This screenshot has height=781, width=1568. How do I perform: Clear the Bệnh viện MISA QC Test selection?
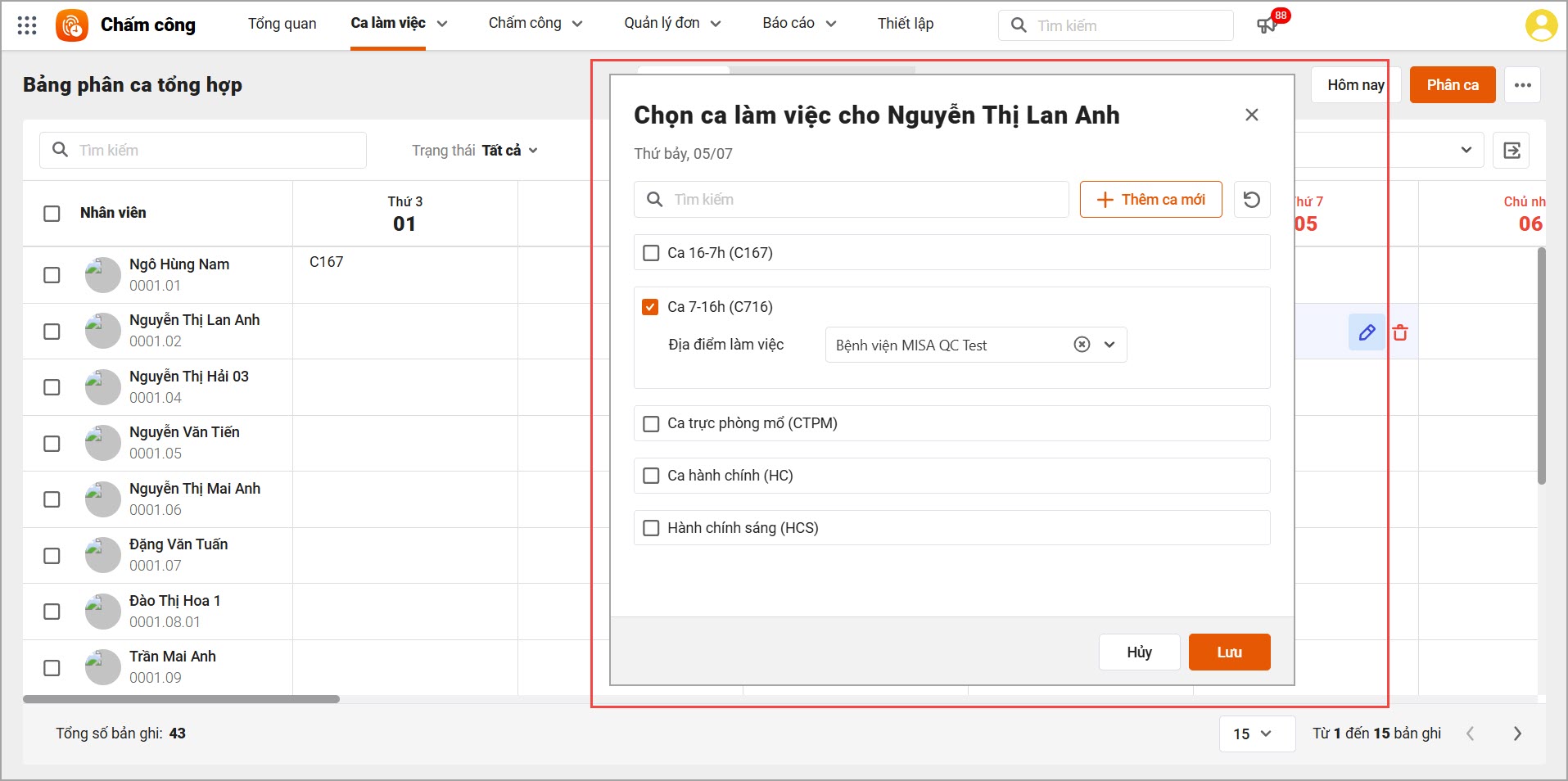1082,345
